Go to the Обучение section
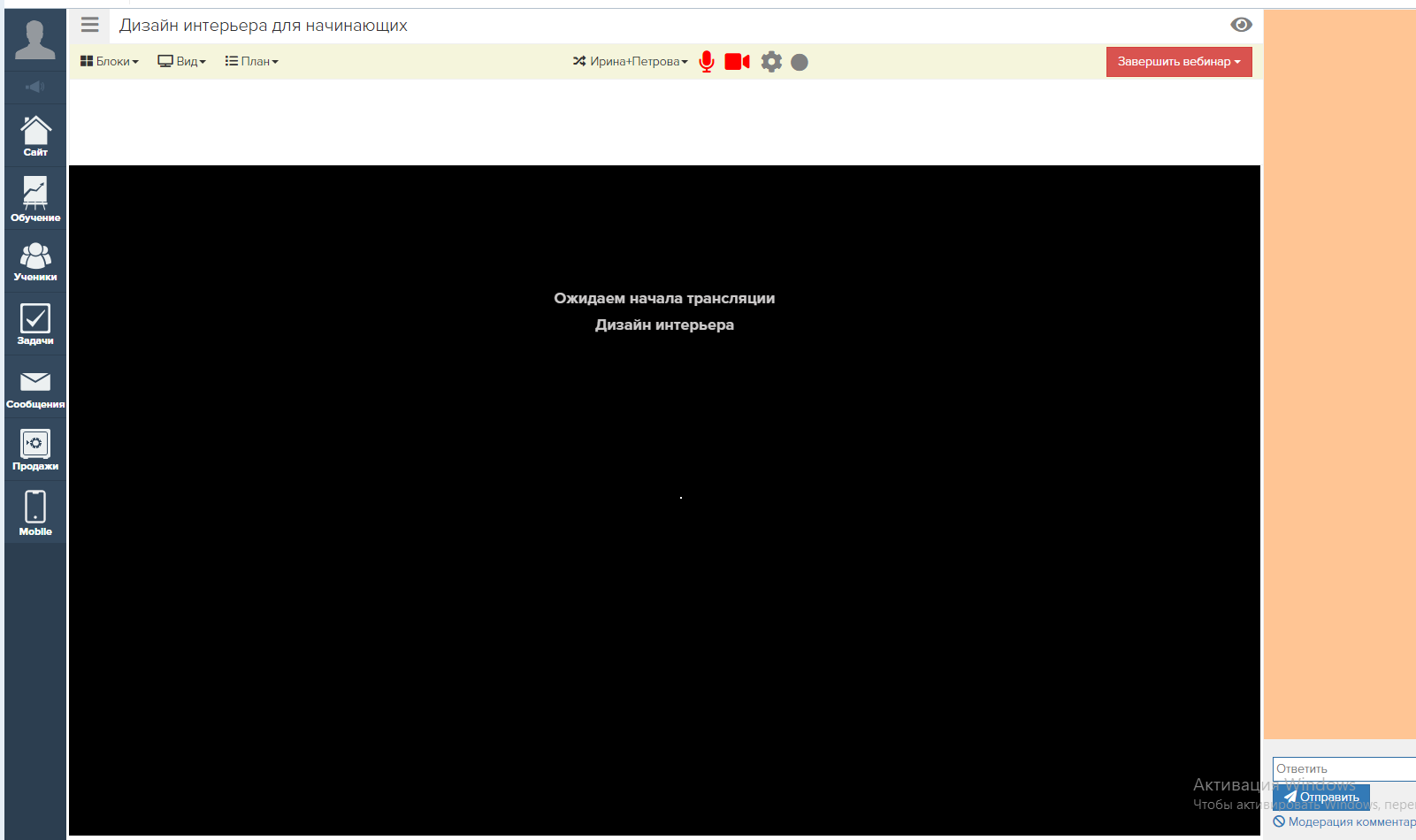The height and width of the screenshot is (840, 1416). click(35, 199)
